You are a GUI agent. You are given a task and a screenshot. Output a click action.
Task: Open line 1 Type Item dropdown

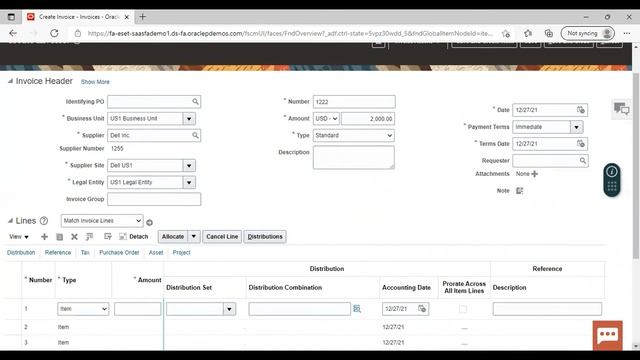point(83,309)
